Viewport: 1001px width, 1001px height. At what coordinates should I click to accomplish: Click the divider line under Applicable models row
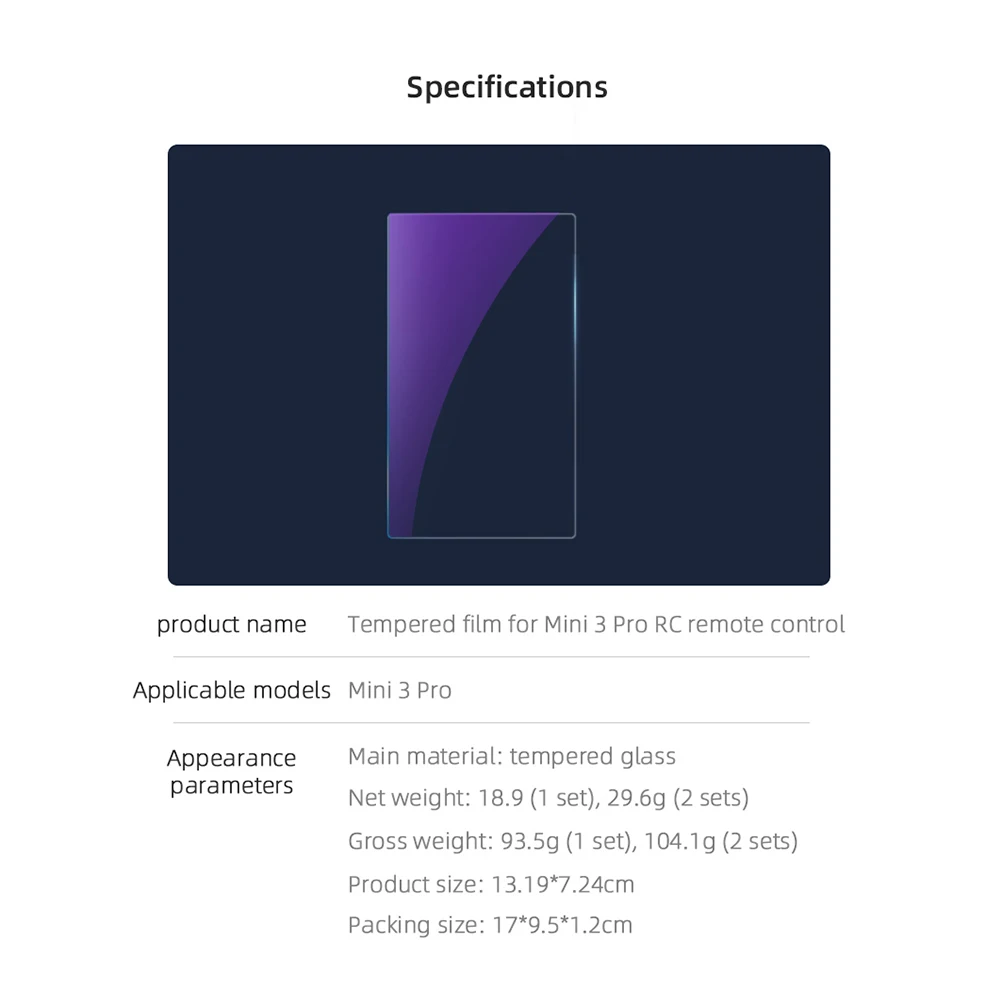(x=490, y=722)
